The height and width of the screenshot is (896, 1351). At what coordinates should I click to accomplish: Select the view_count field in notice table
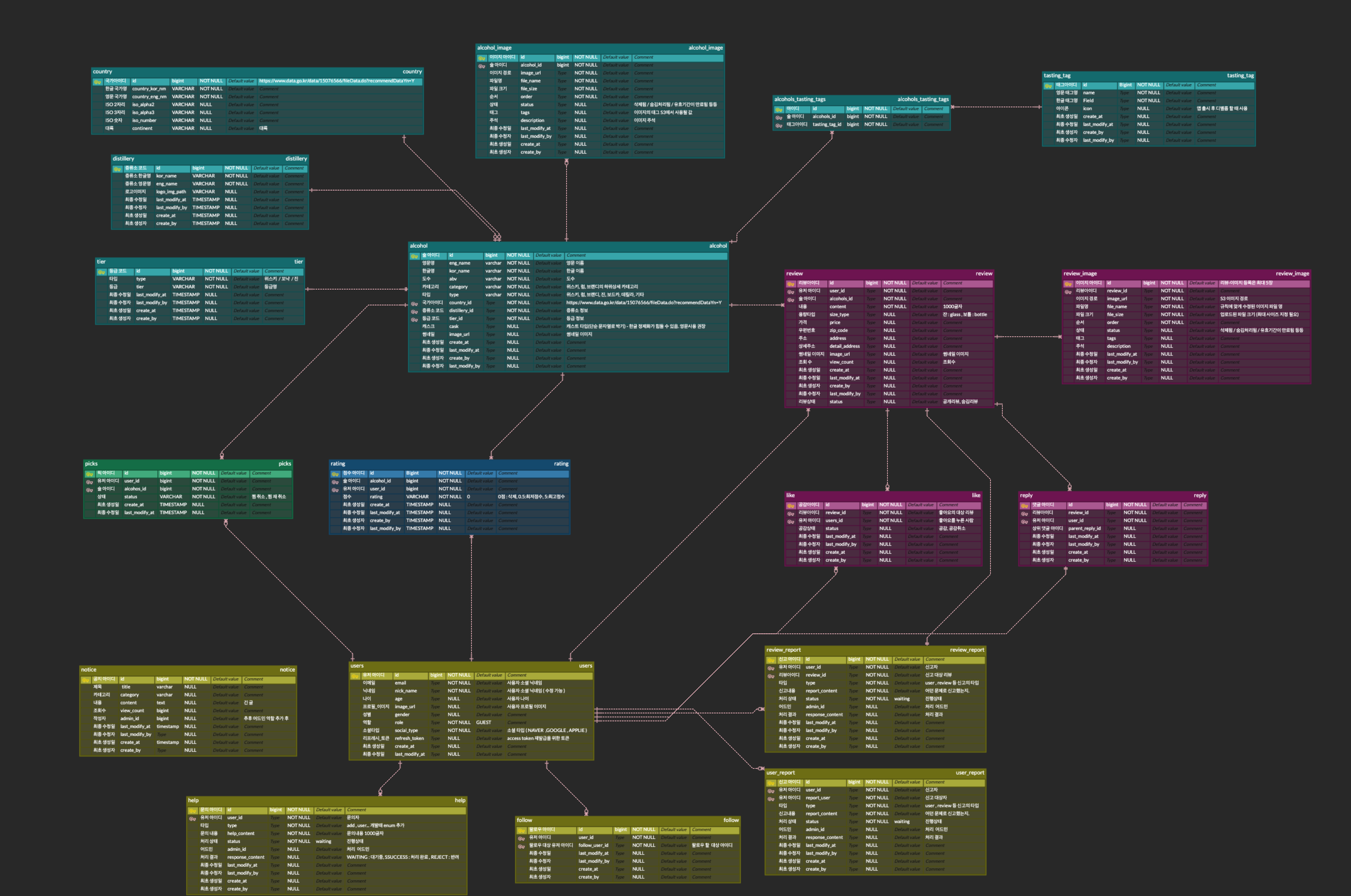click(132, 711)
